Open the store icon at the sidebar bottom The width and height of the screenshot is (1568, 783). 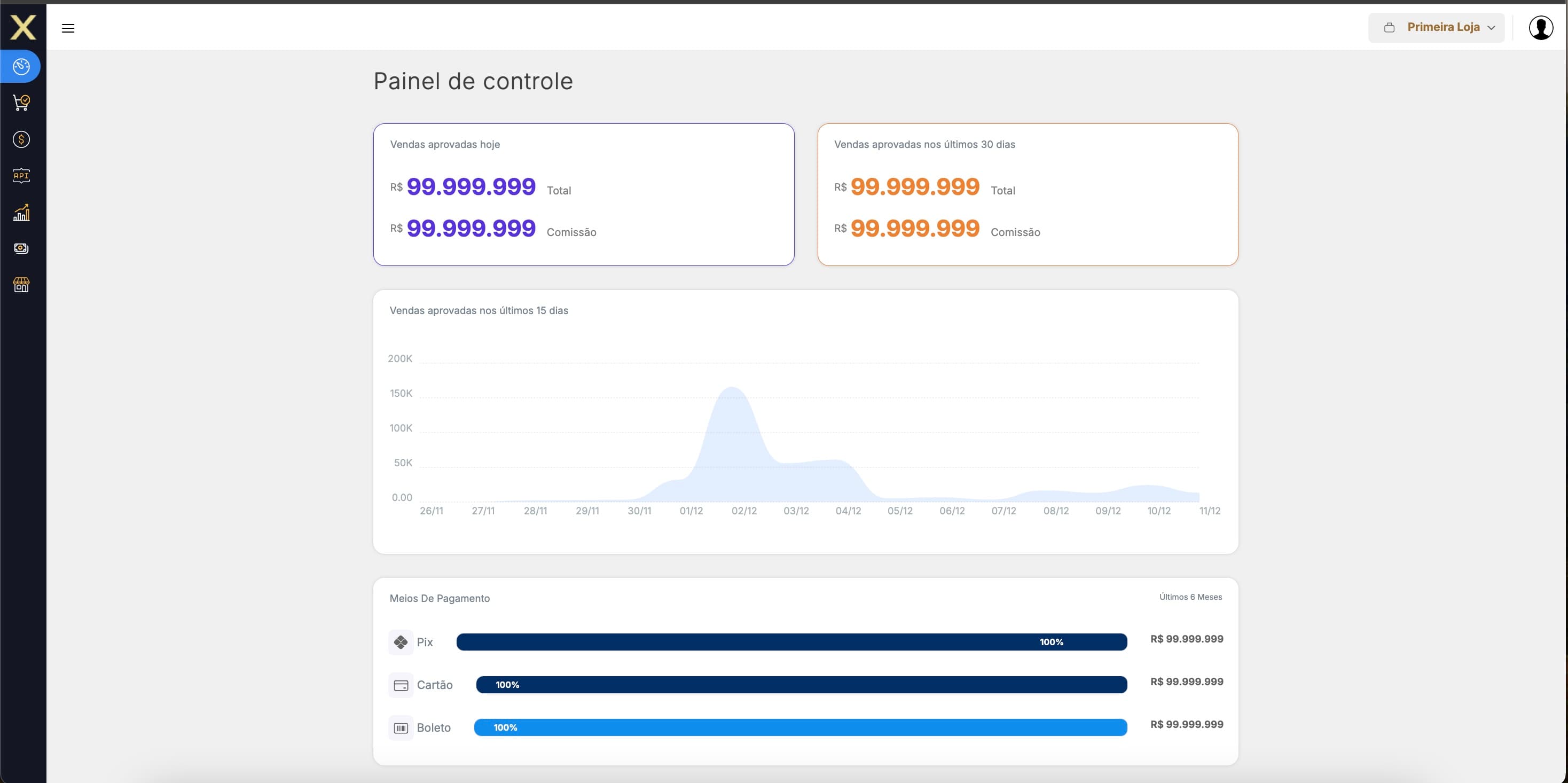[21, 284]
